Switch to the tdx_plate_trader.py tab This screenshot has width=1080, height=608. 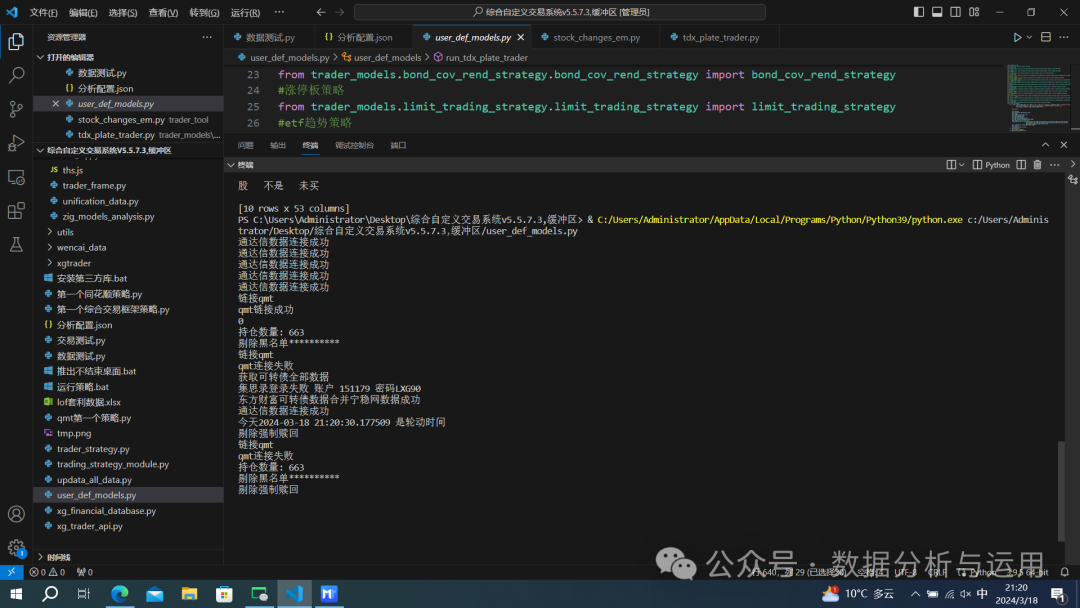coord(720,37)
